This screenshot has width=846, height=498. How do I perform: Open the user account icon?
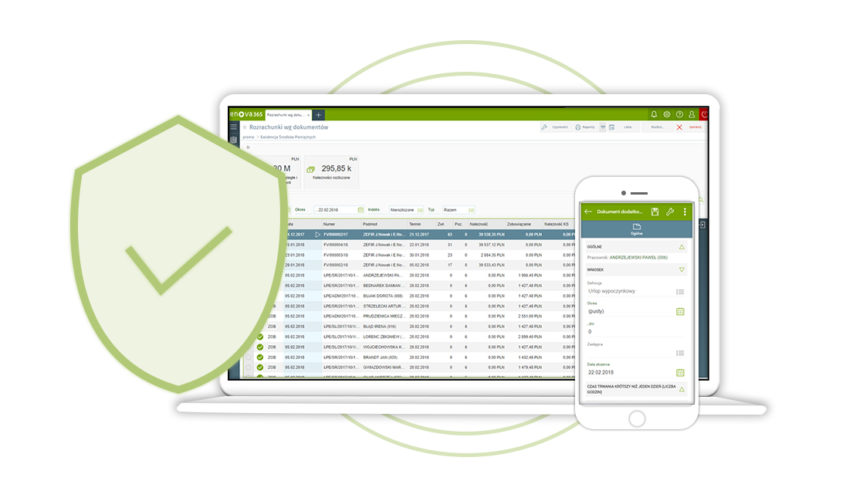click(x=691, y=115)
